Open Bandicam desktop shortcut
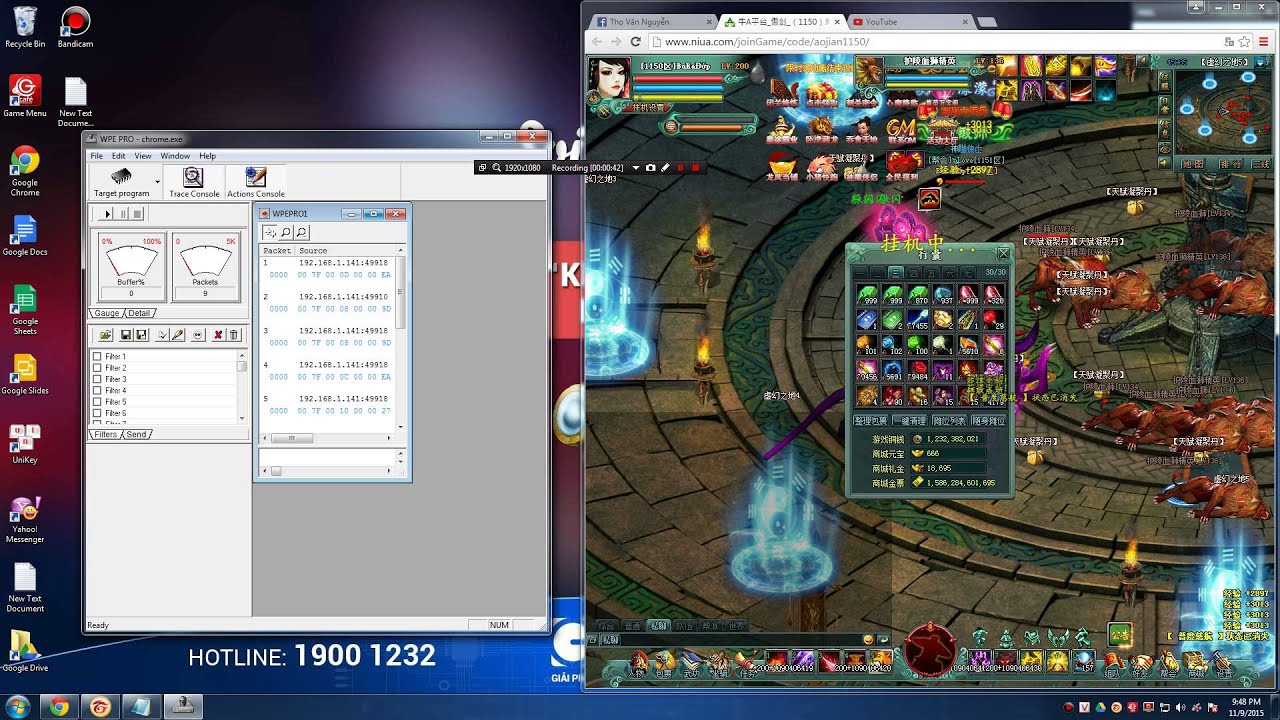The width and height of the screenshot is (1280, 720). [75, 26]
